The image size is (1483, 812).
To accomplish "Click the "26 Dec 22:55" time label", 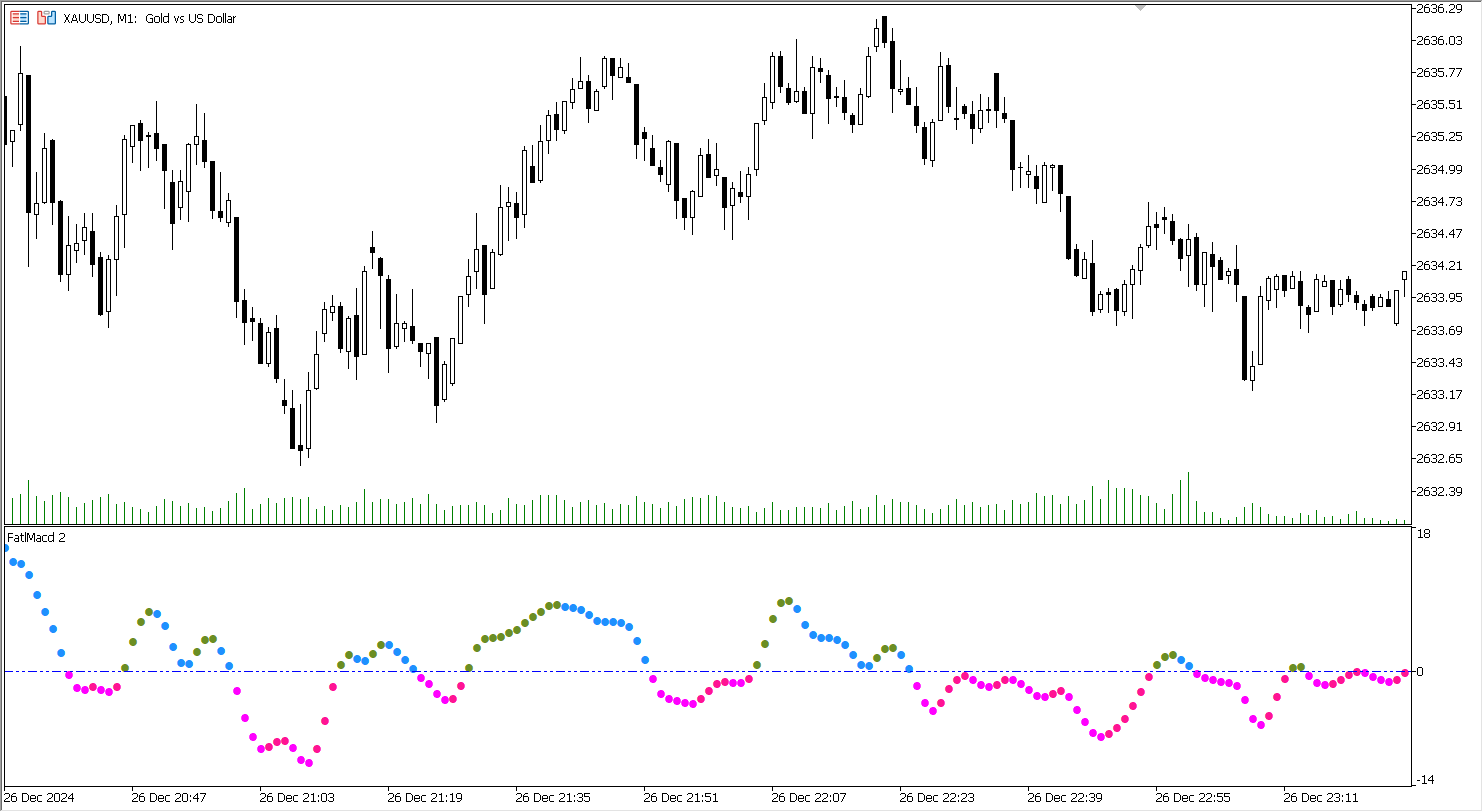I will click(x=1193, y=799).
